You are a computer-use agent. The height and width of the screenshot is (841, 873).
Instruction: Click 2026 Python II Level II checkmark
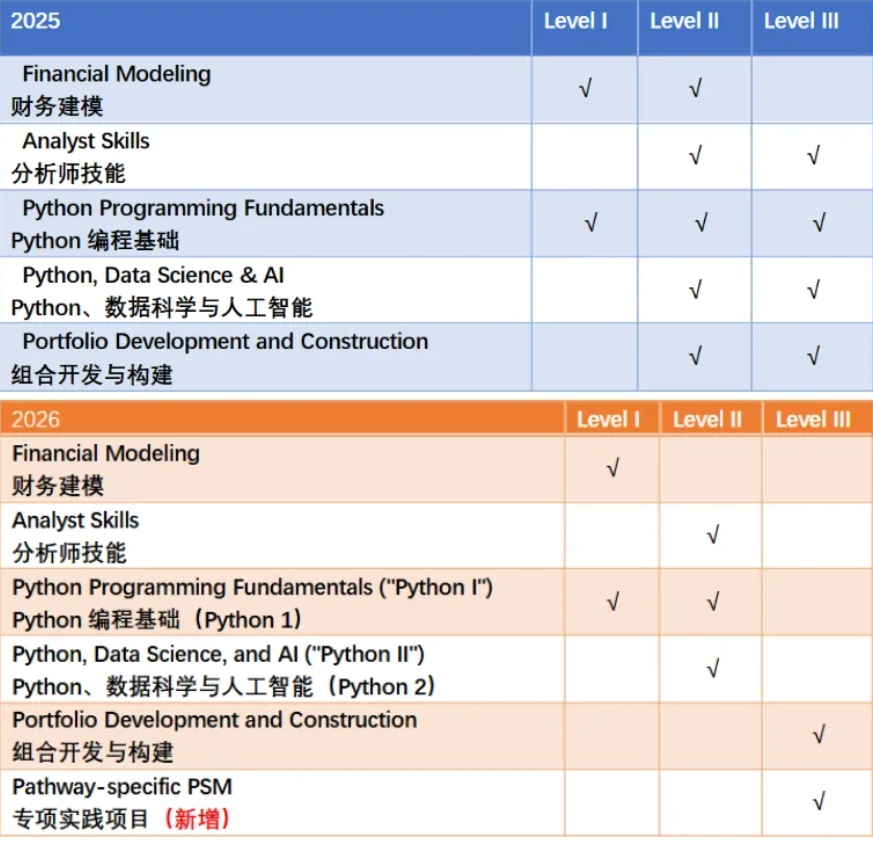(x=712, y=668)
